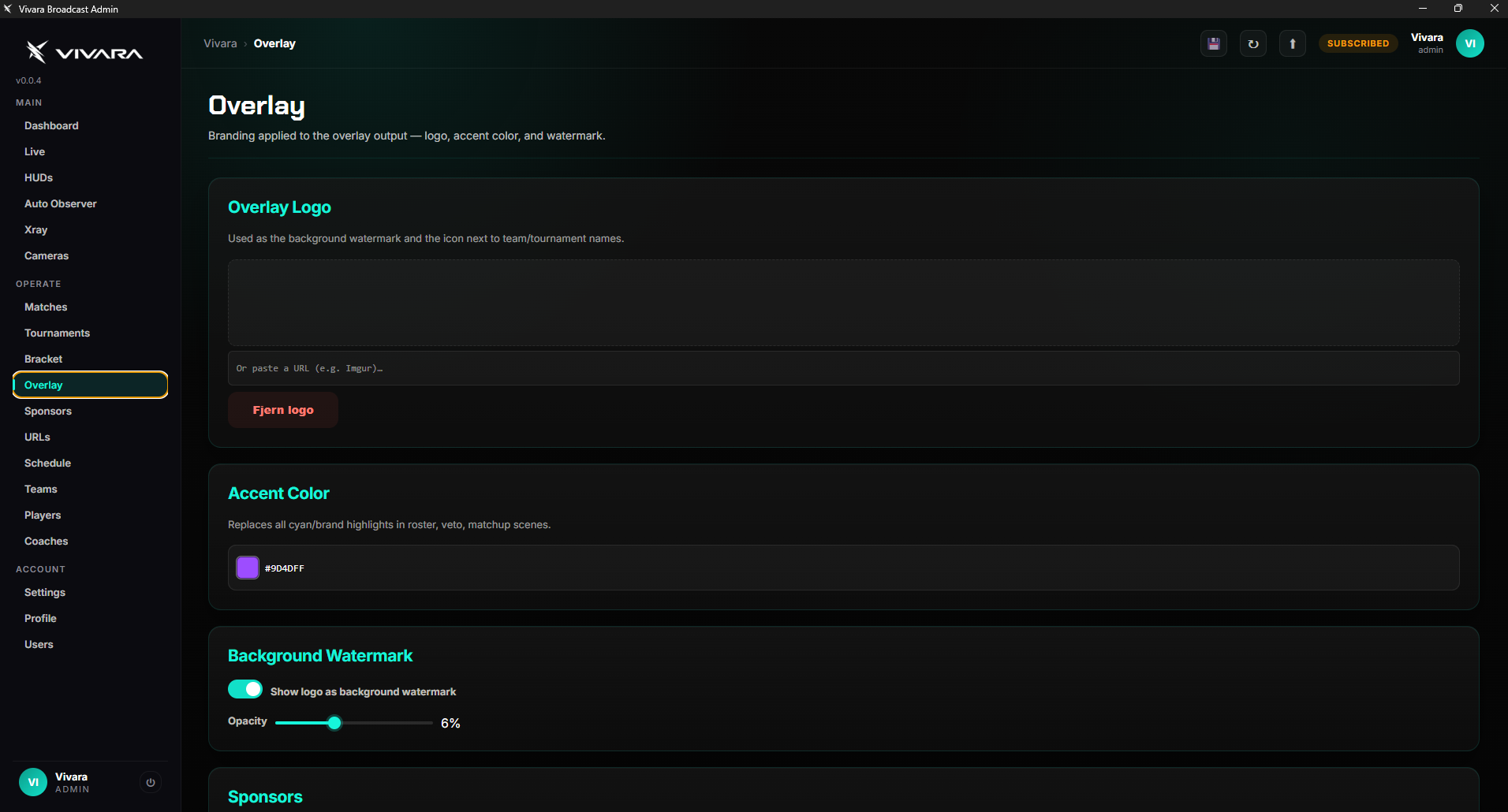Click the paste a URL input field
Screen dimensions: 1508x812
click(844, 368)
